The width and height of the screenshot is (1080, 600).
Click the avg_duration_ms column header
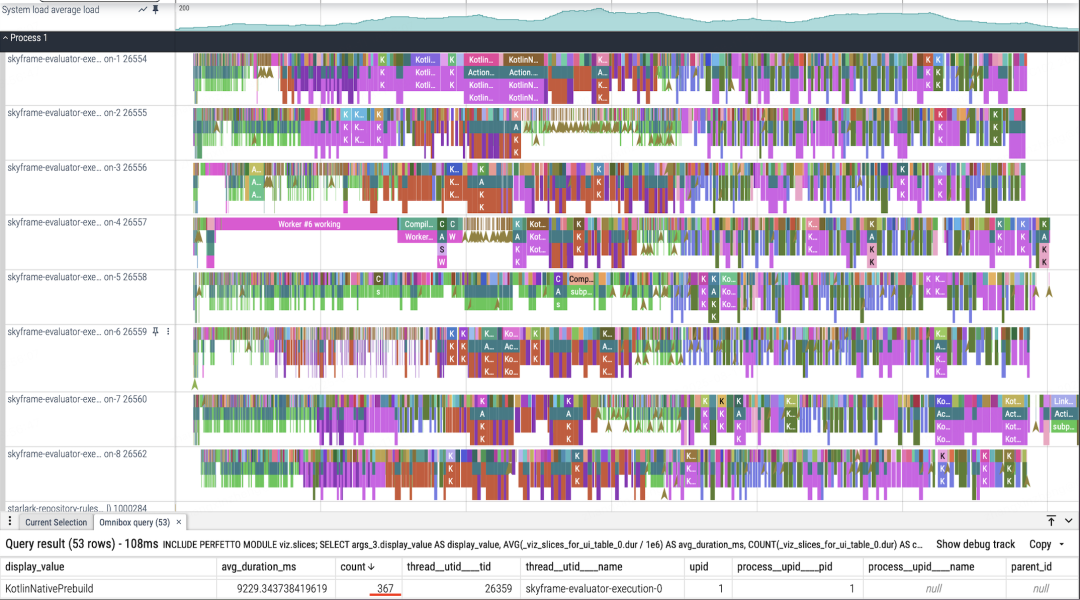tap(258, 567)
